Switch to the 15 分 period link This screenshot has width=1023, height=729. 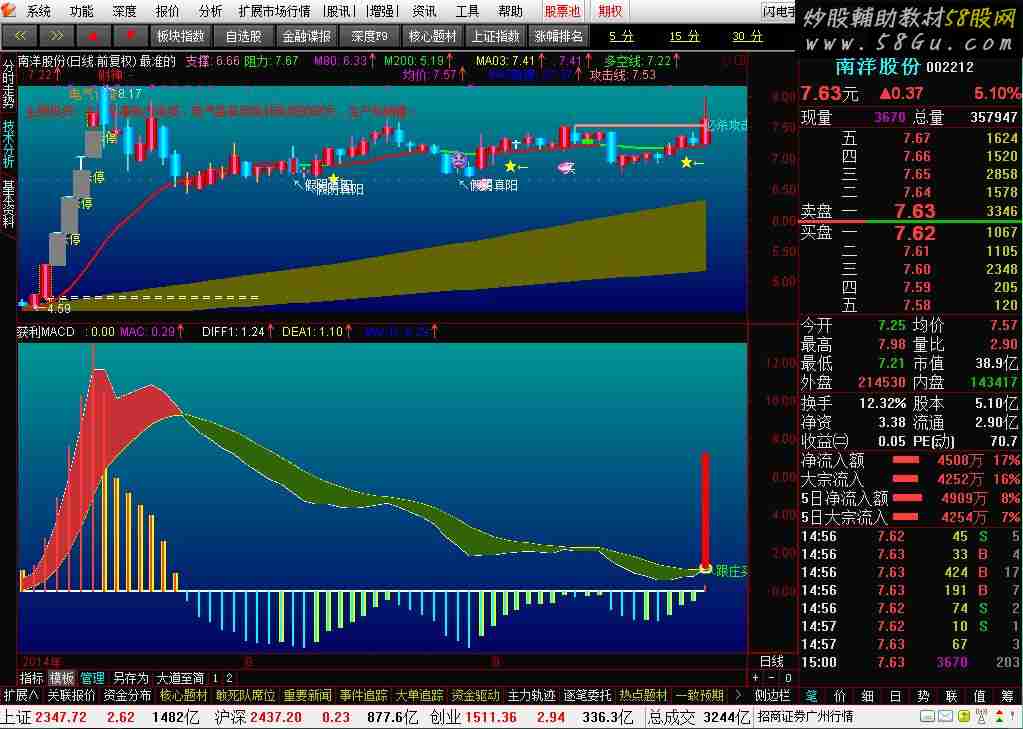point(684,37)
